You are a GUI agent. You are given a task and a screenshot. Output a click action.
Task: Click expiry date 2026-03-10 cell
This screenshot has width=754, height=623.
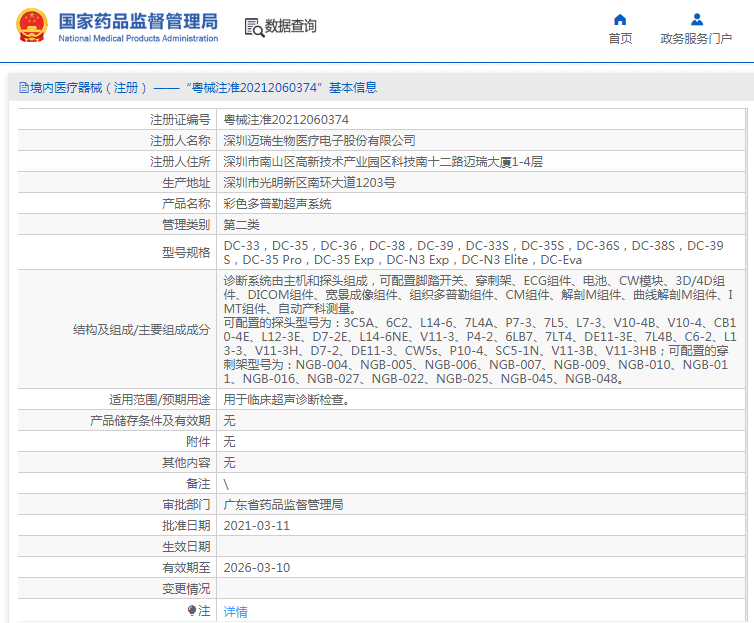point(481,567)
